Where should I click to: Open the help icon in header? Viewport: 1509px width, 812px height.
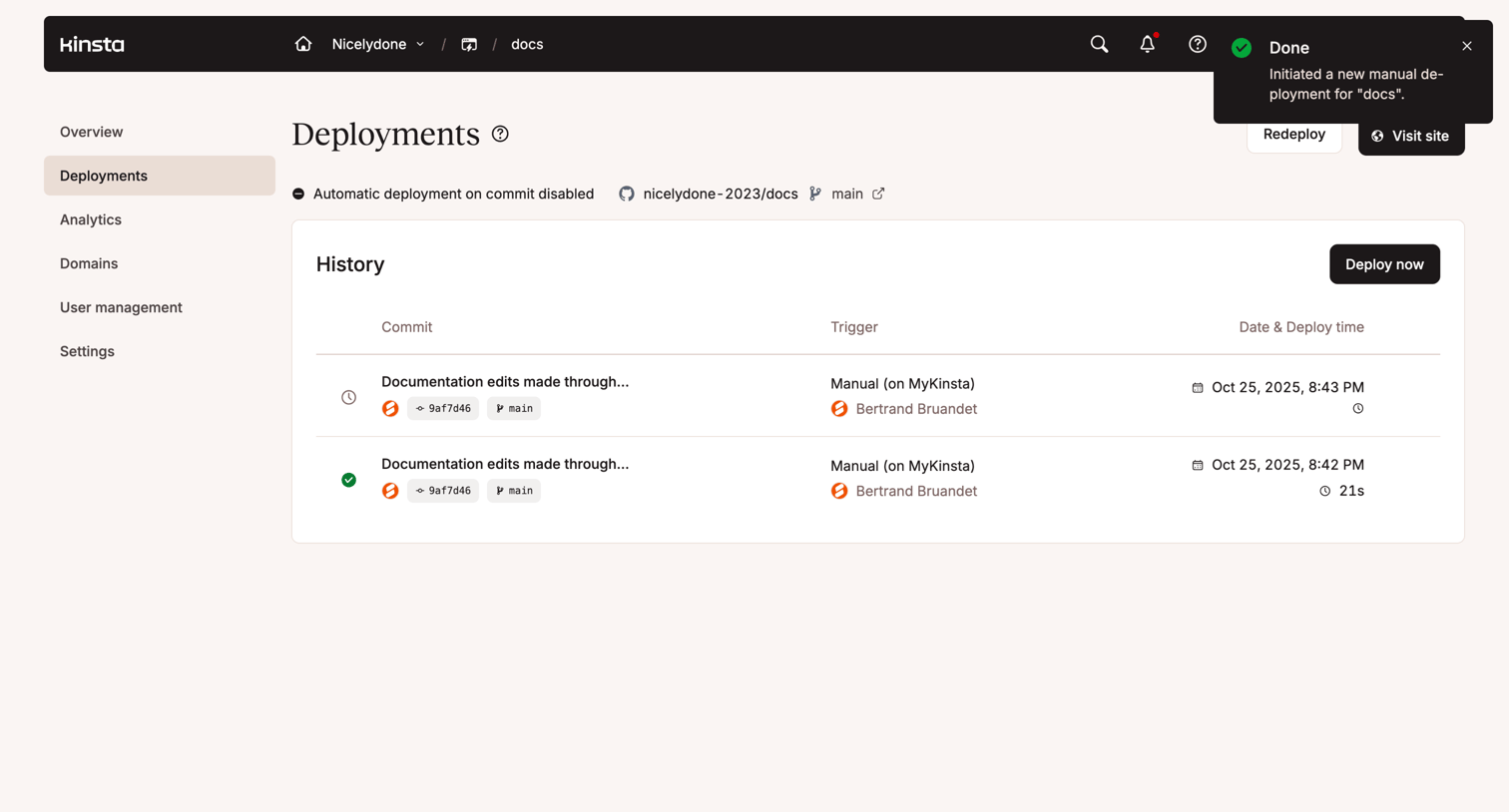tap(1198, 44)
